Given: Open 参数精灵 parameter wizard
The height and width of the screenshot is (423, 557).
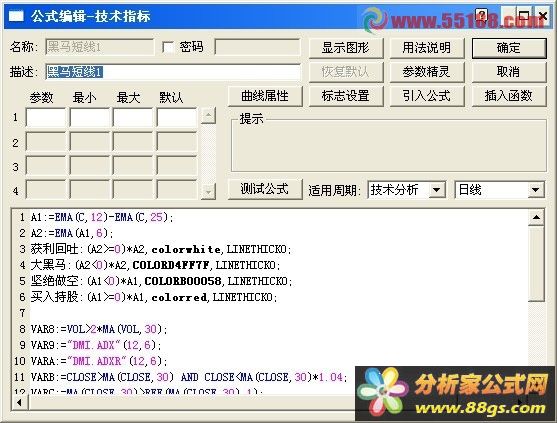Looking at the screenshot, I should 427,72.
